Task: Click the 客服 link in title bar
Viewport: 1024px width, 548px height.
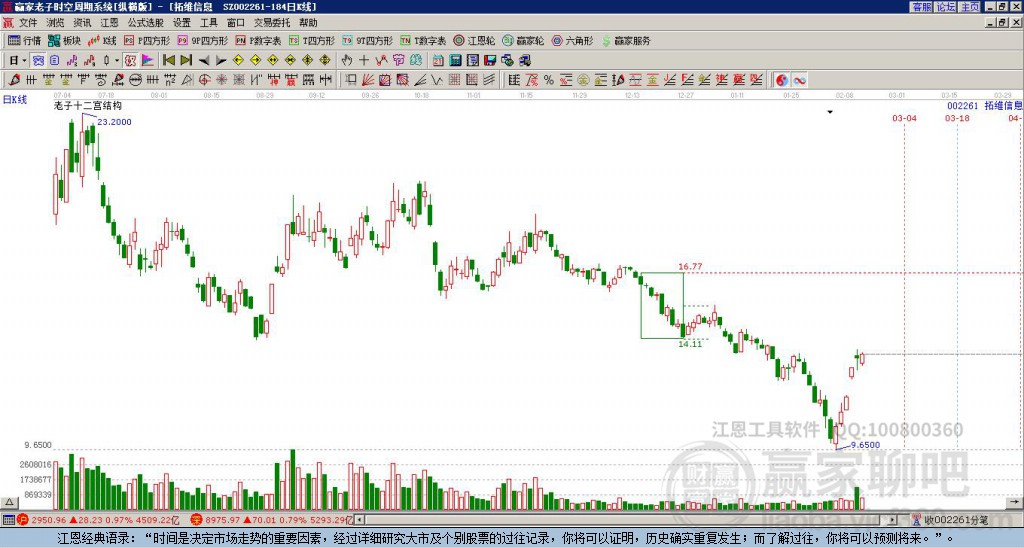Action: point(921,7)
